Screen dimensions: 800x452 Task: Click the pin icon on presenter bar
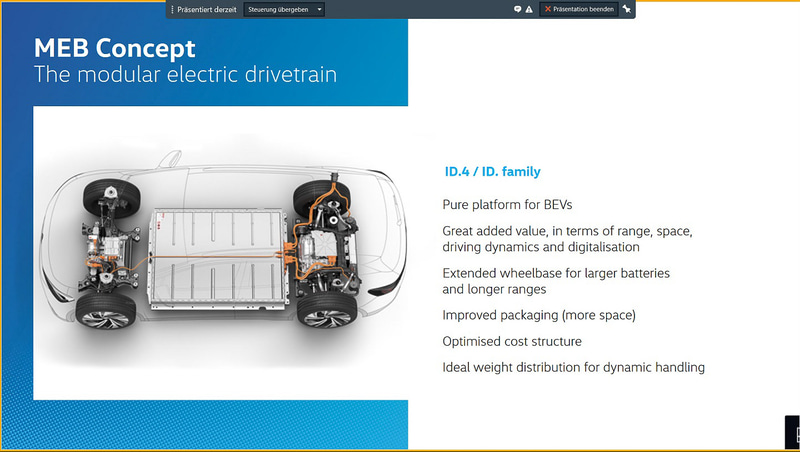tap(627, 9)
